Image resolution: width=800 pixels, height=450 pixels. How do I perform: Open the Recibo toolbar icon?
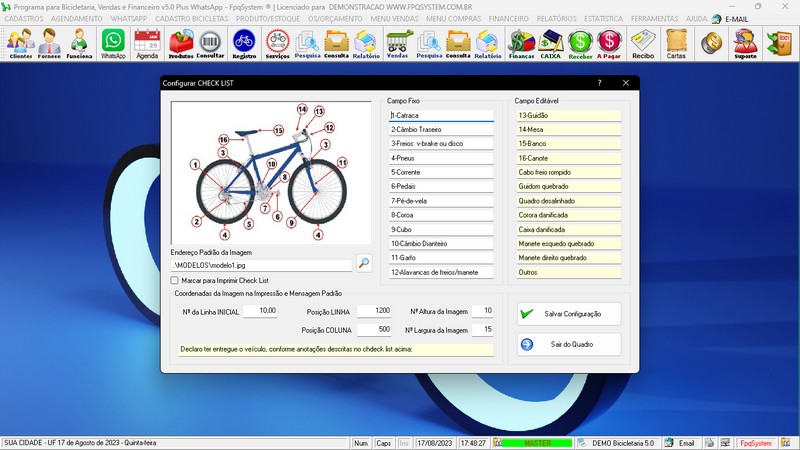643,42
